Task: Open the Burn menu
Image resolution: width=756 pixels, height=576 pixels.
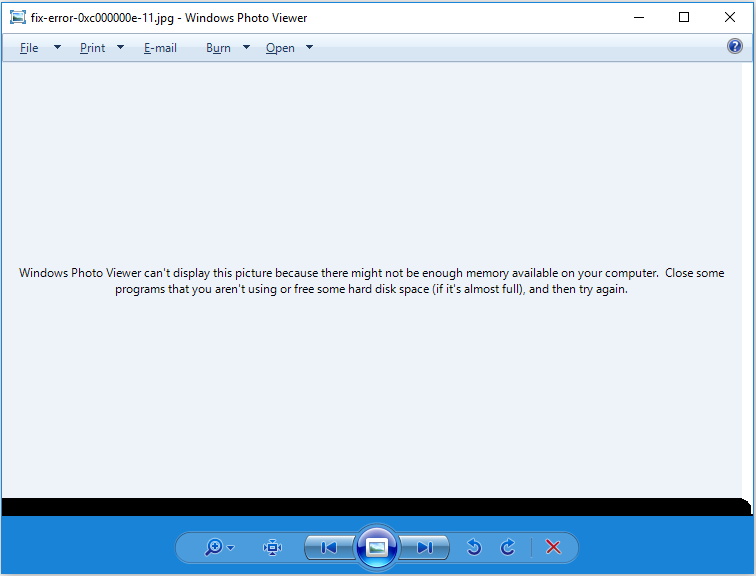Action: (218, 48)
